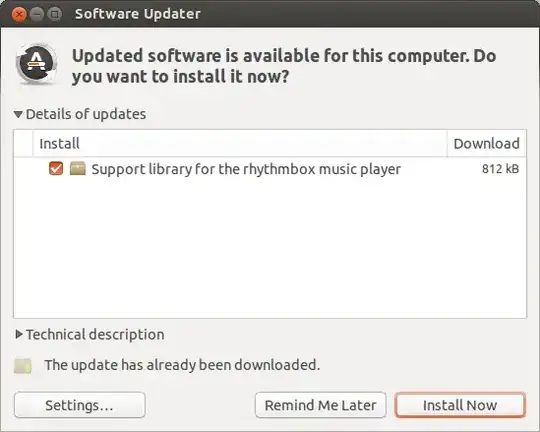The image size is (540, 432).
Task: Click the package icon beside rhythmbox library
Action: click(x=77, y=169)
